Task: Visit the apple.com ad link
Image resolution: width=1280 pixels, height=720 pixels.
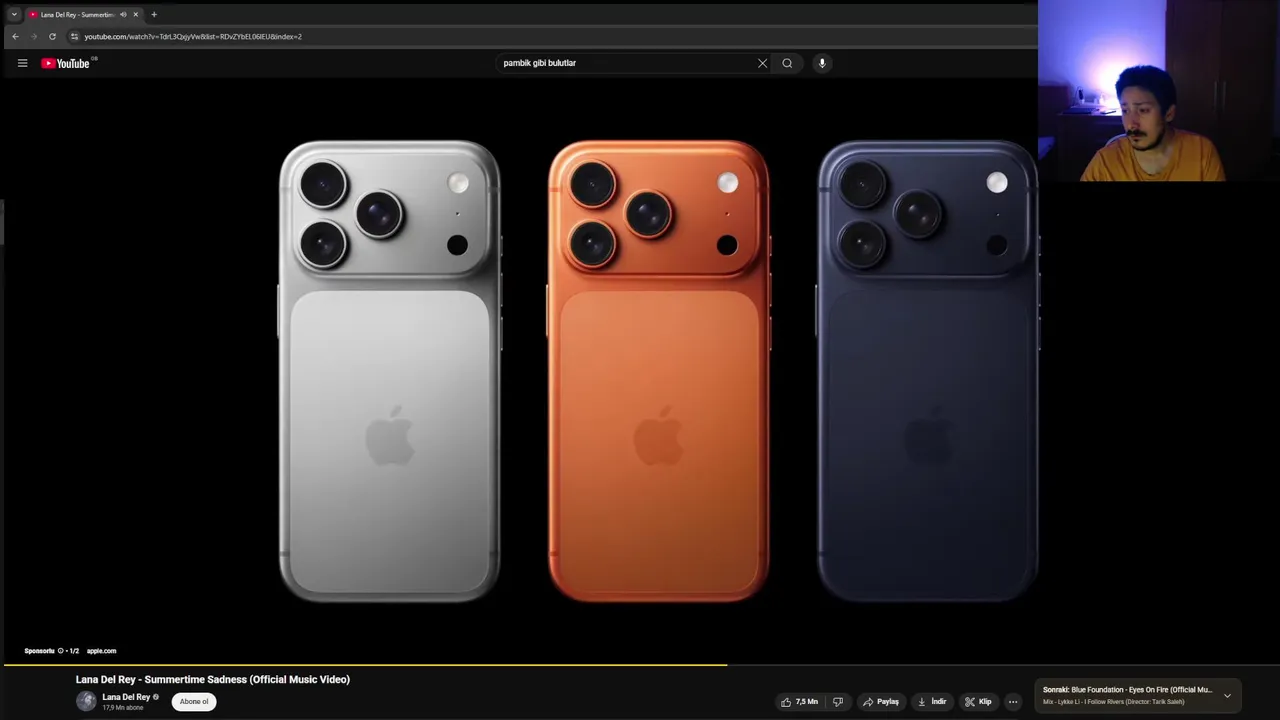Action: (101, 651)
